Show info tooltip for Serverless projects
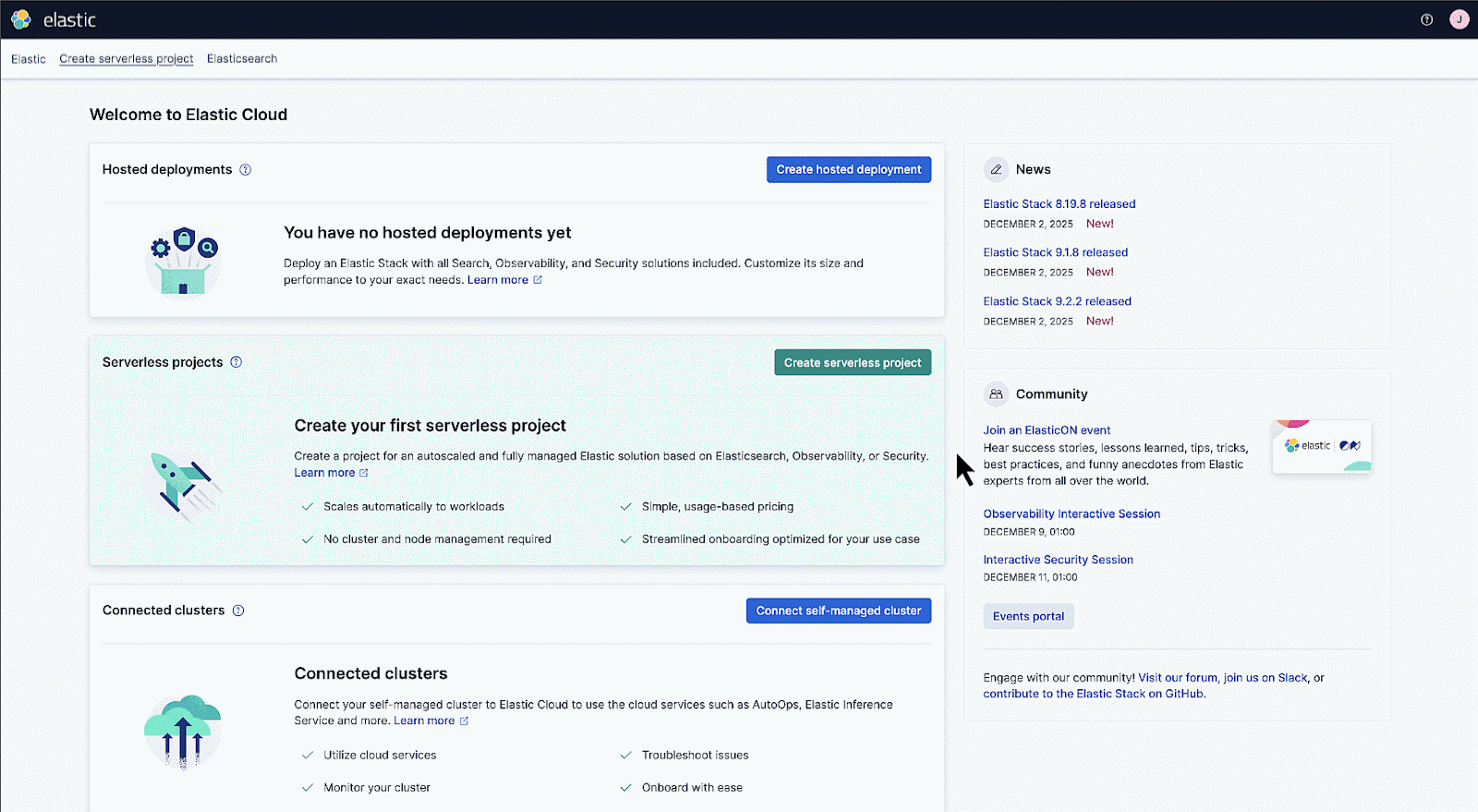The image size is (1478, 812). point(236,362)
